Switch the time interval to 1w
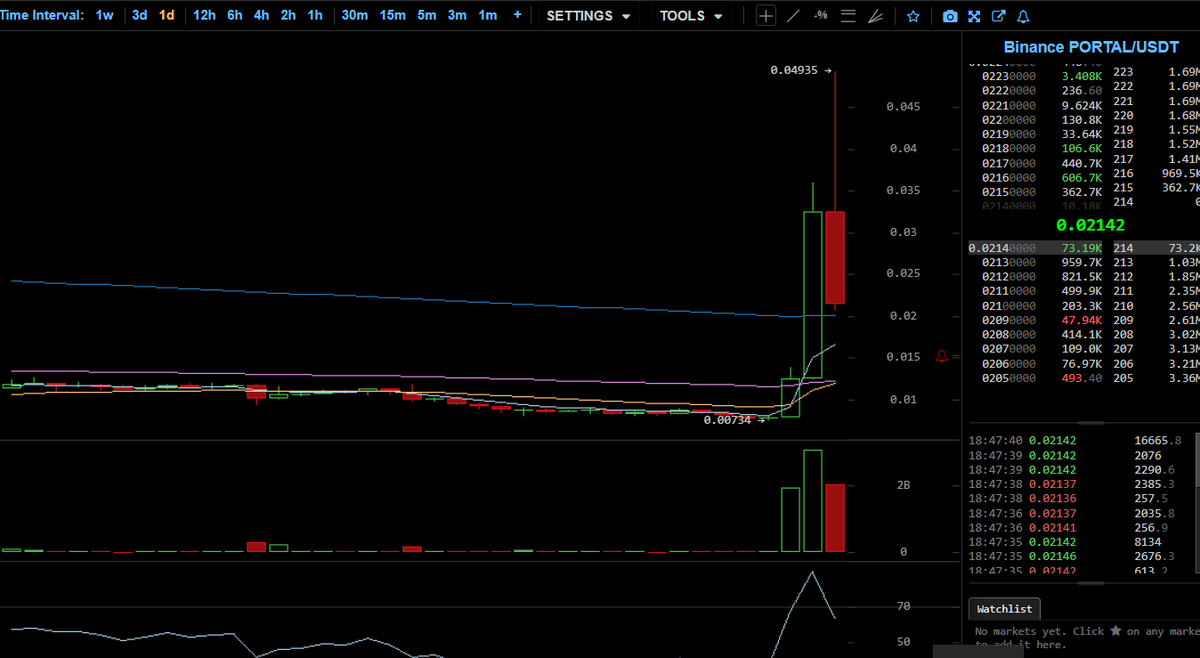This screenshot has width=1200, height=658. 105,15
